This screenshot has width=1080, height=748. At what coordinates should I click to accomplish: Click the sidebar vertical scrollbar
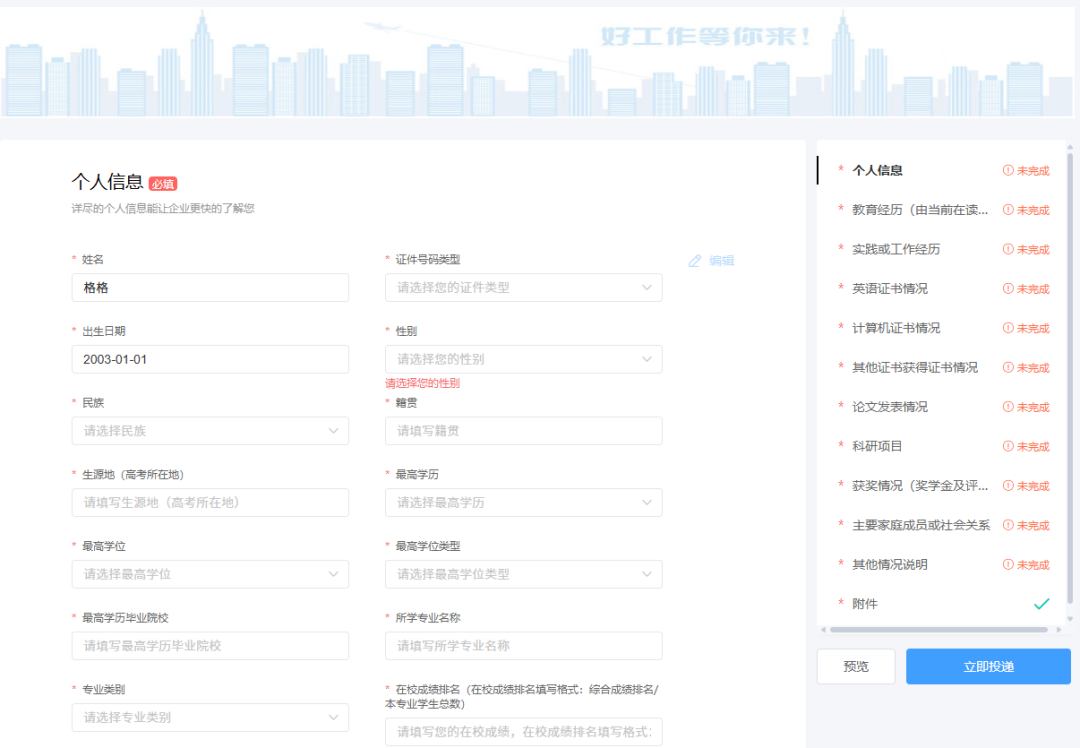pos(1070,380)
